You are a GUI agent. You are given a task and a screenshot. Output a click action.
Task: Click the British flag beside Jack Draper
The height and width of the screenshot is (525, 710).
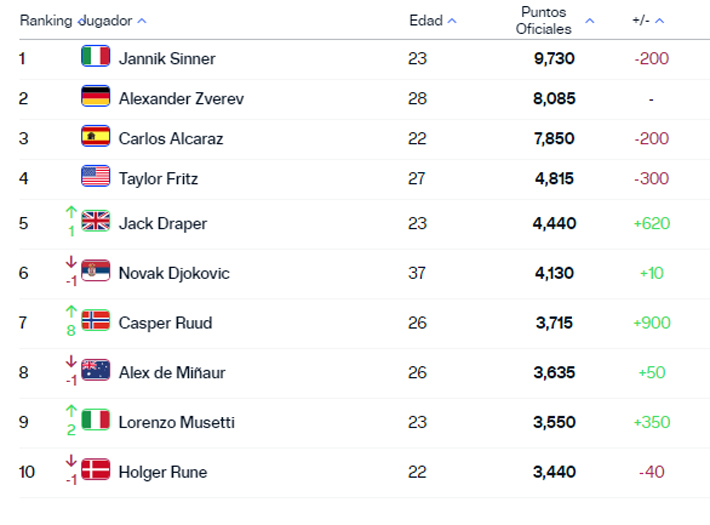click(x=96, y=221)
